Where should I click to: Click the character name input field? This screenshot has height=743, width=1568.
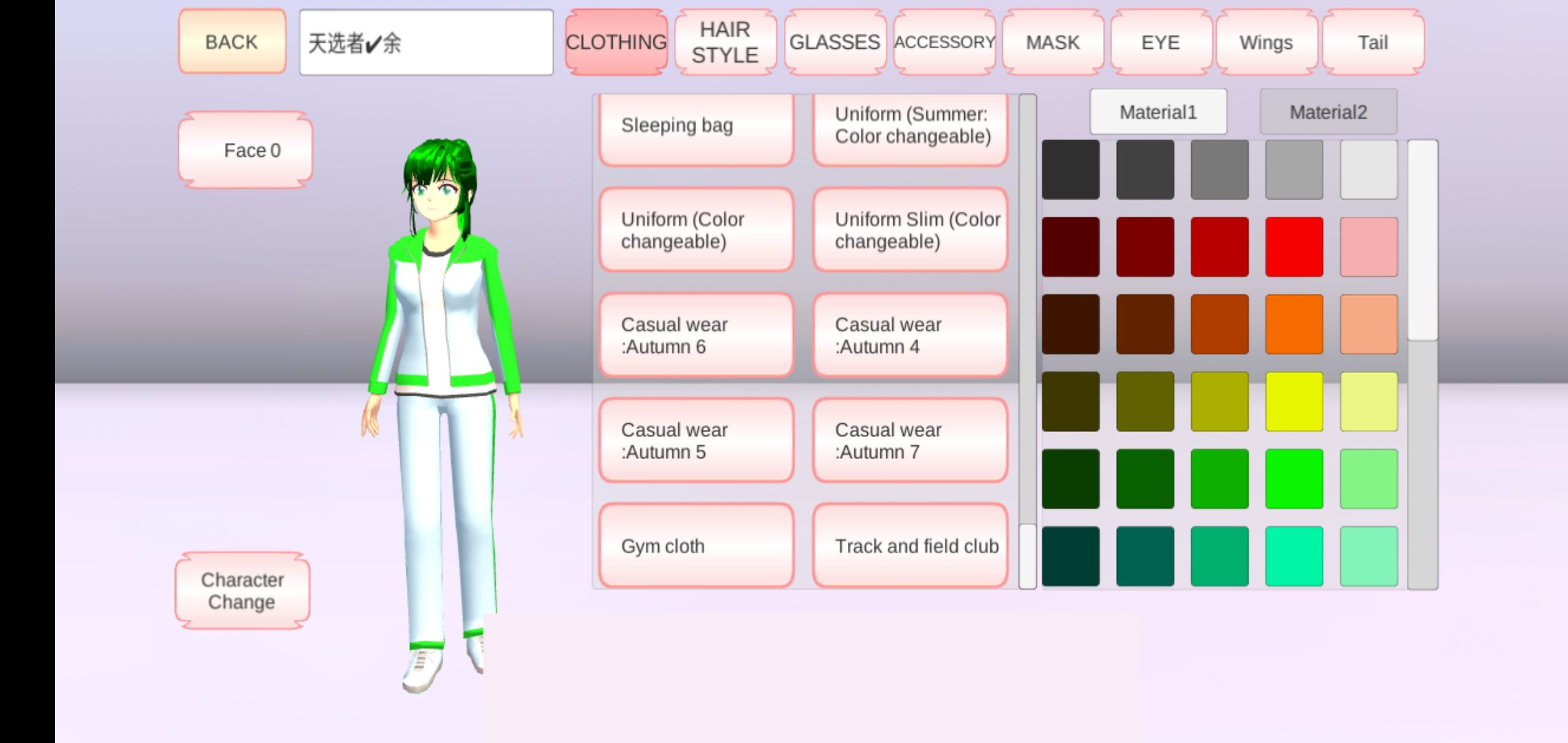[426, 43]
